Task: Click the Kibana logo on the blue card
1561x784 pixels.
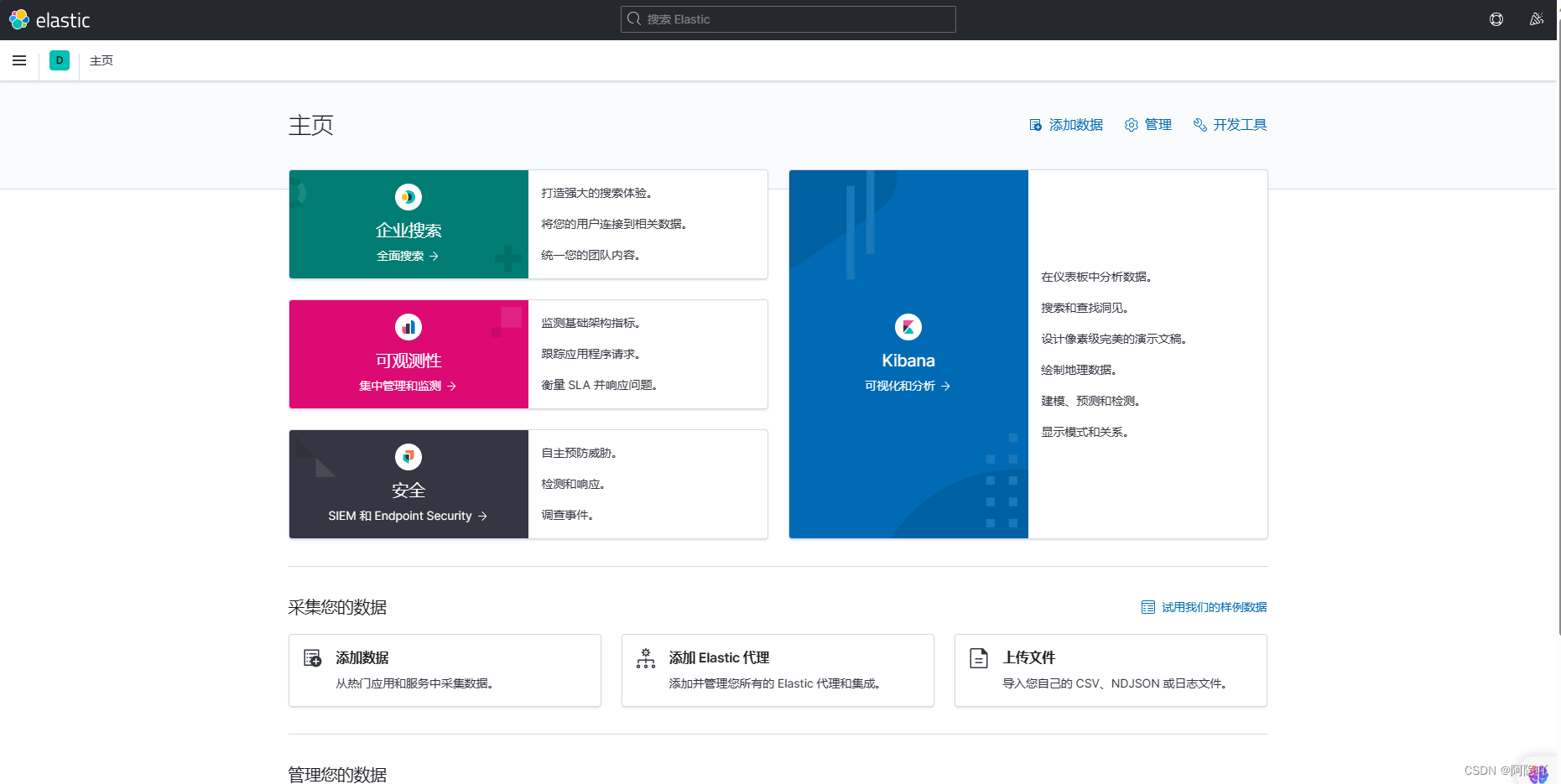Action: 908,327
